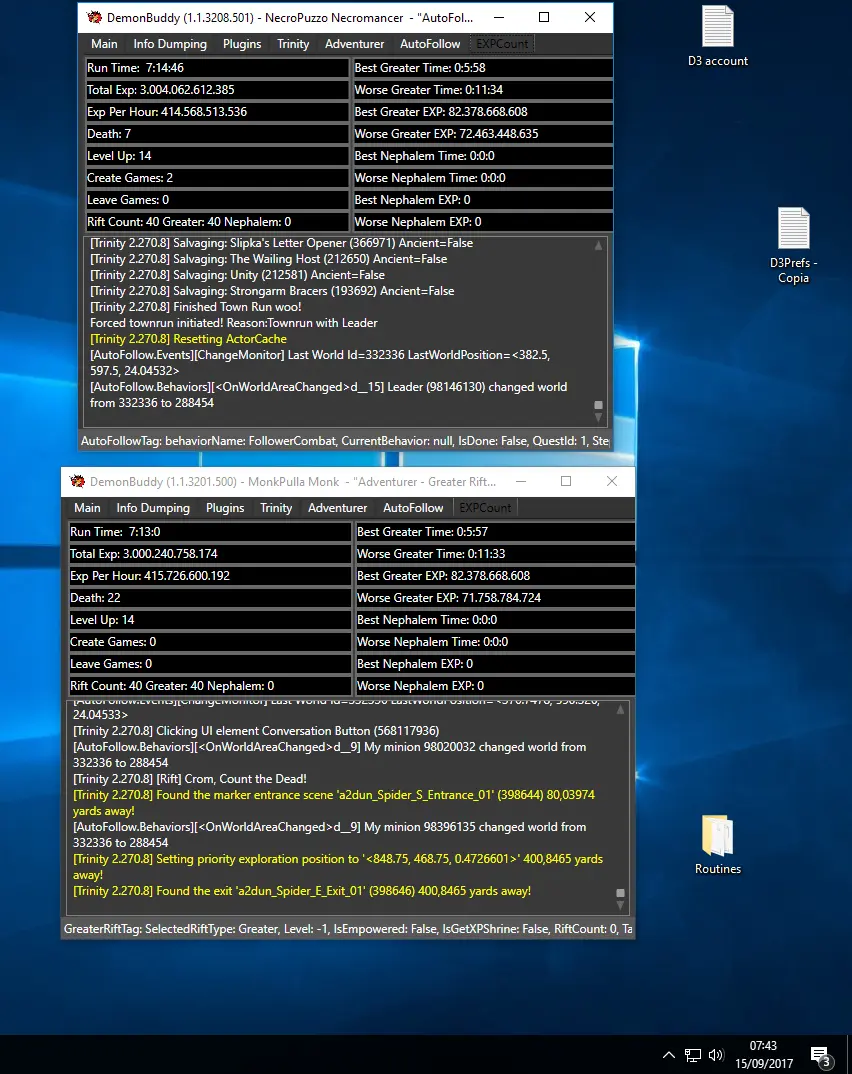This screenshot has width=852, height=1074.
Task: Click log scroll down arrow in Necromancer window
Action: pos(598,417)
